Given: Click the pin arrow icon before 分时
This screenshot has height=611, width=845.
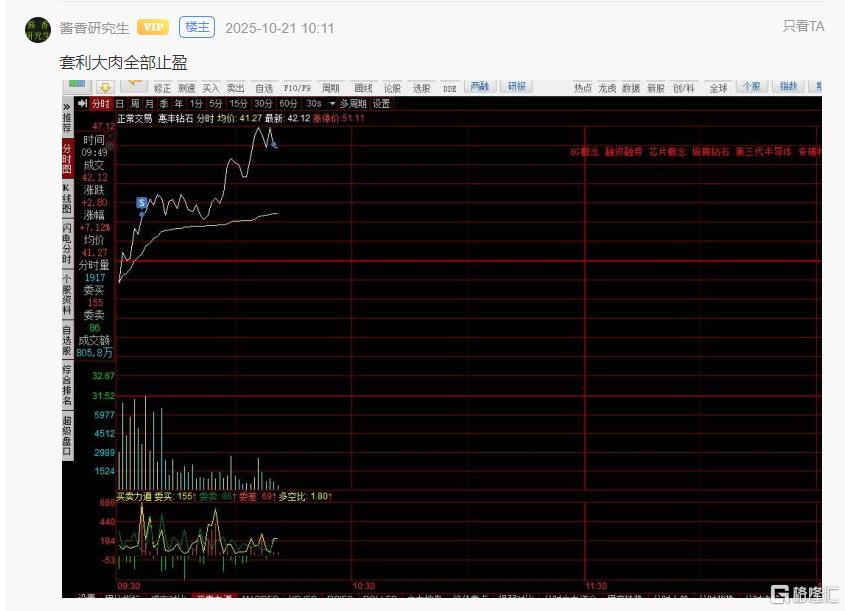Looking at the screenshot, I should coord(83,103).
